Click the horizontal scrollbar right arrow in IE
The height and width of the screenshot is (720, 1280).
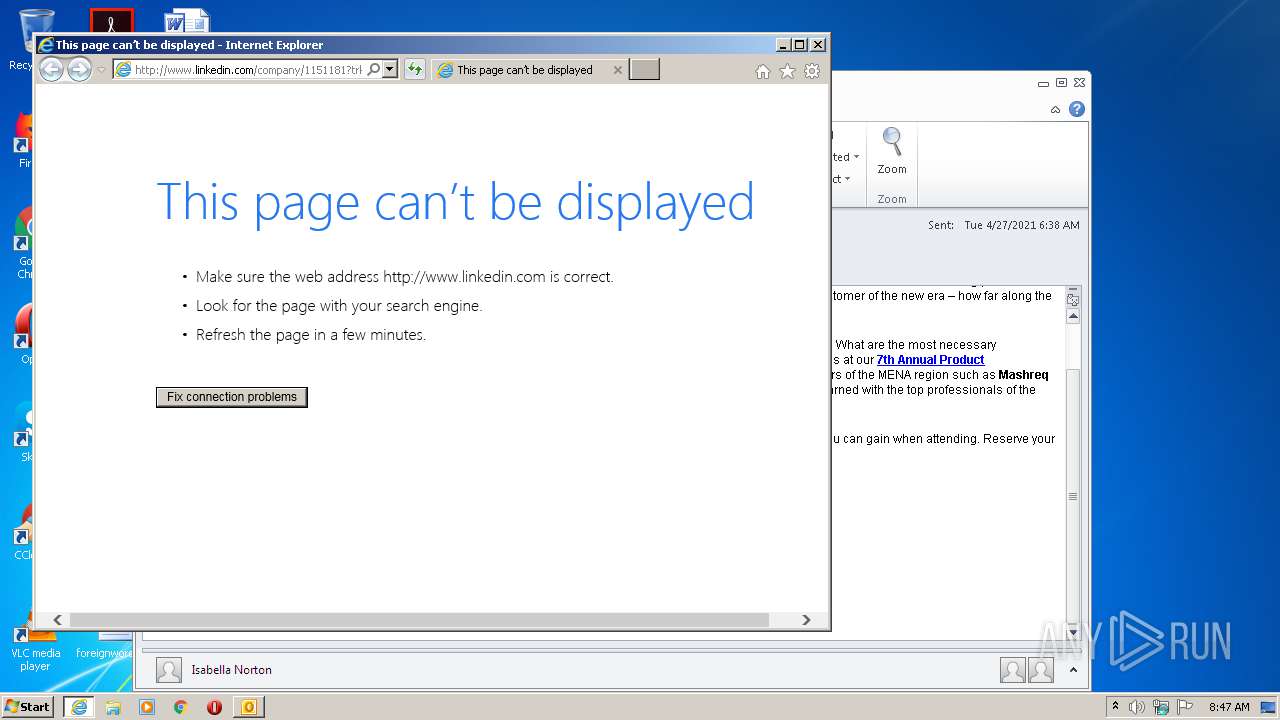click(x=806, y=620)
